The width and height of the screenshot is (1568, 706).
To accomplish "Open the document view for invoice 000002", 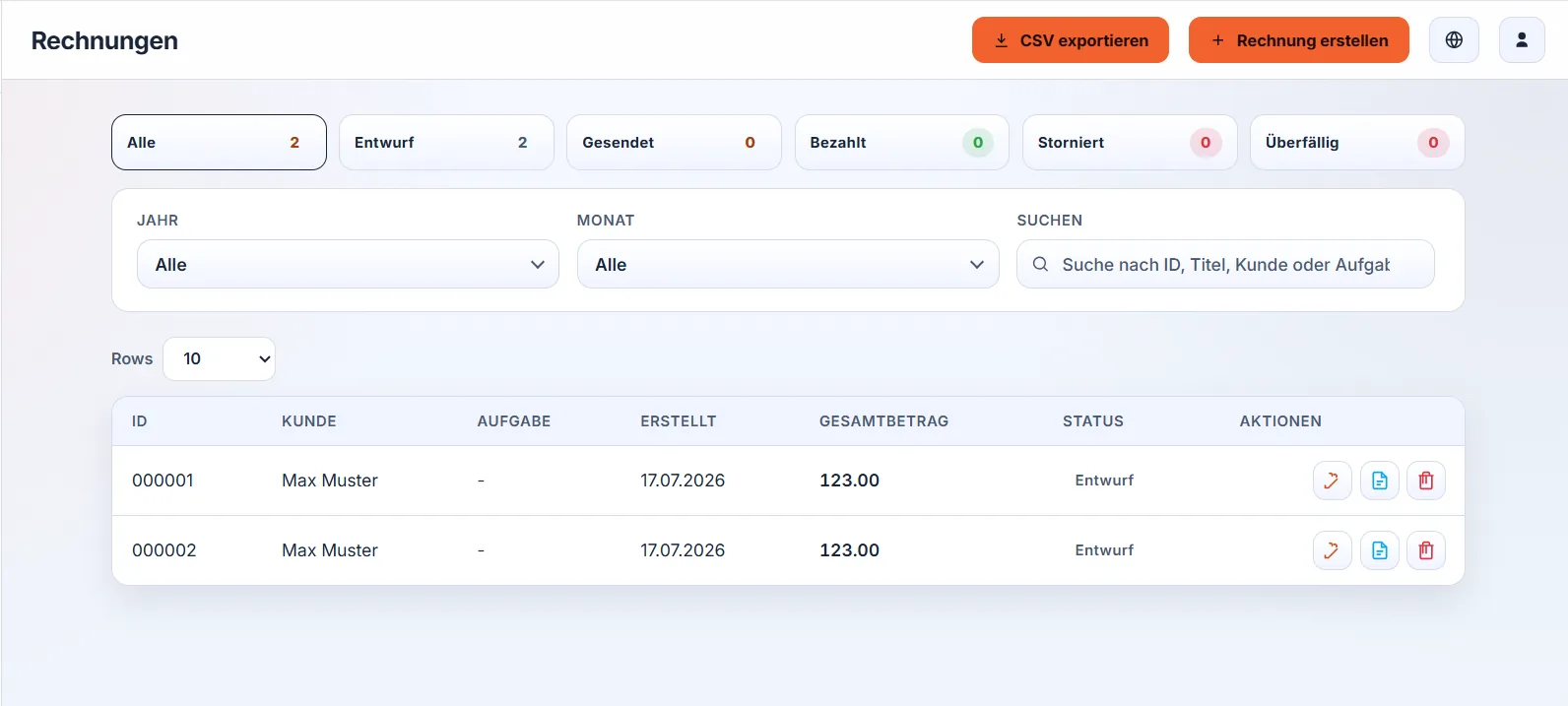I will tap(1379, 550).
